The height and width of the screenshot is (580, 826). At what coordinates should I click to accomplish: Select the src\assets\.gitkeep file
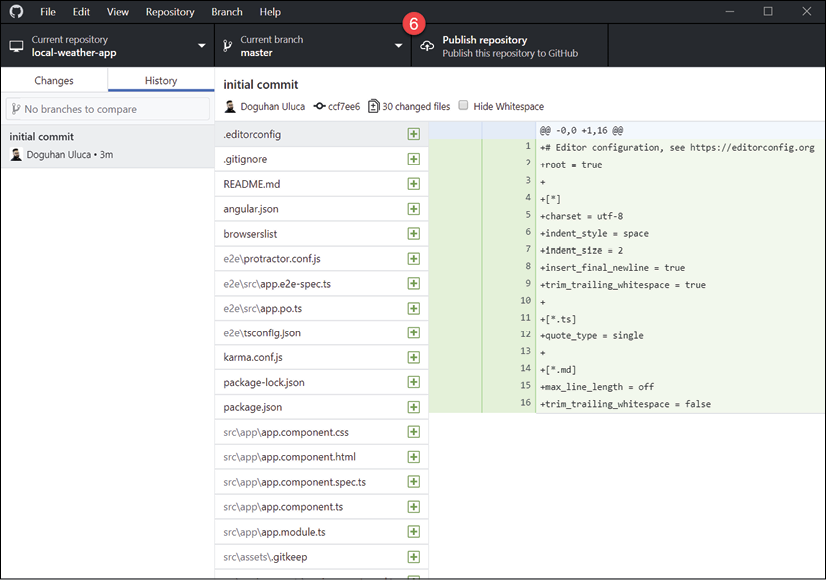pyautogui.click(x=321, y=557)
